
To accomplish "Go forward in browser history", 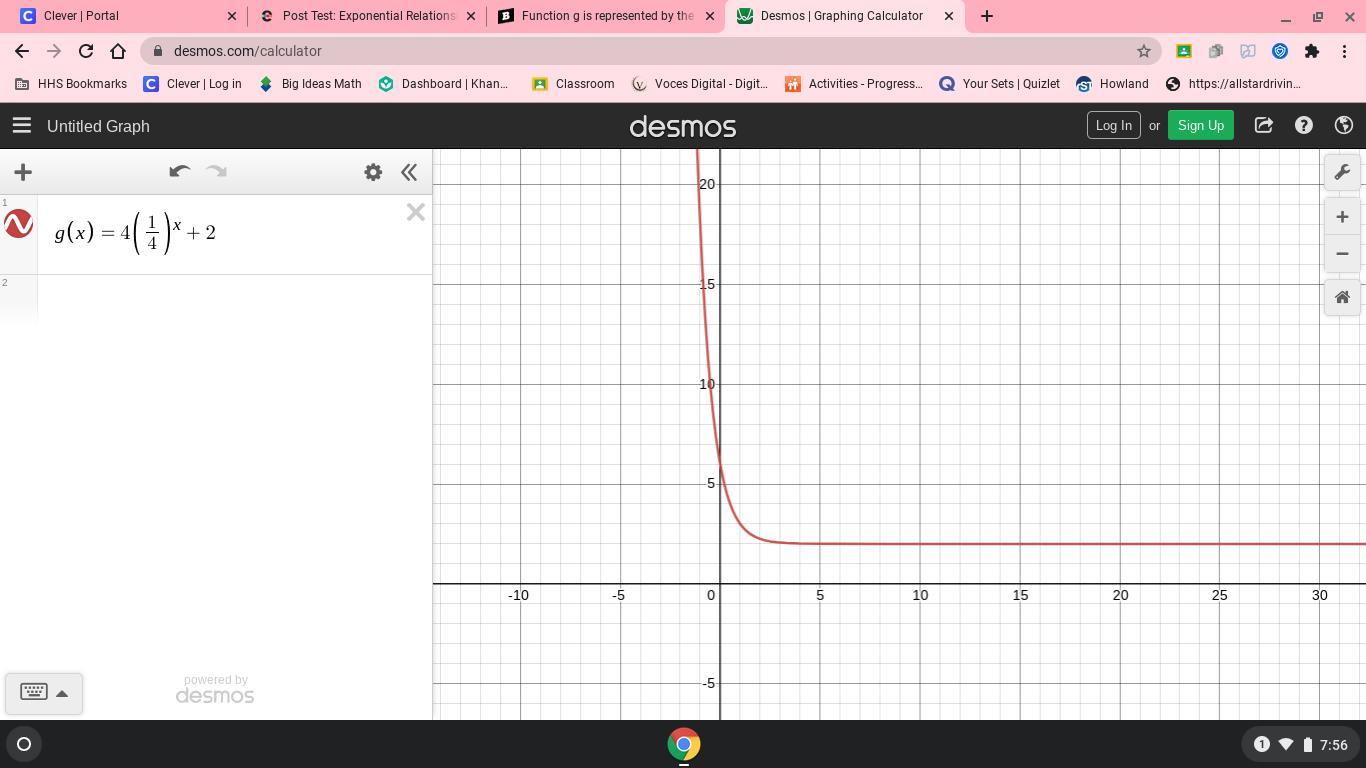I will pos(54,51).
